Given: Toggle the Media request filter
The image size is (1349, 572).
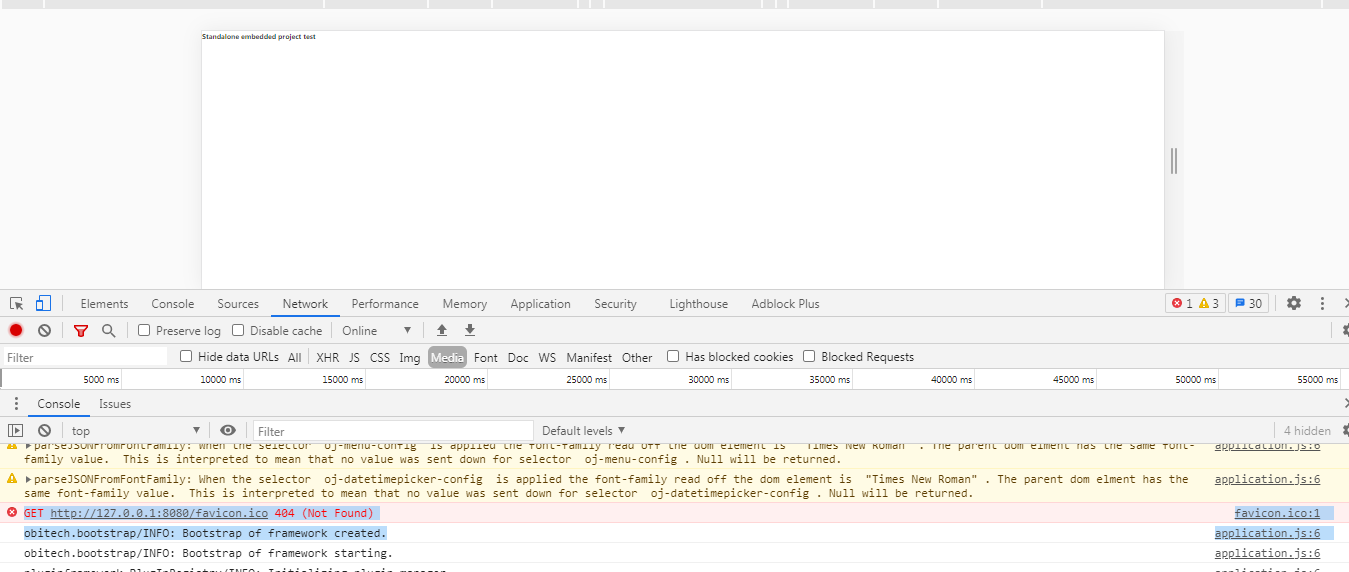Looking at the screenshot, I should [x=447, y=357].
